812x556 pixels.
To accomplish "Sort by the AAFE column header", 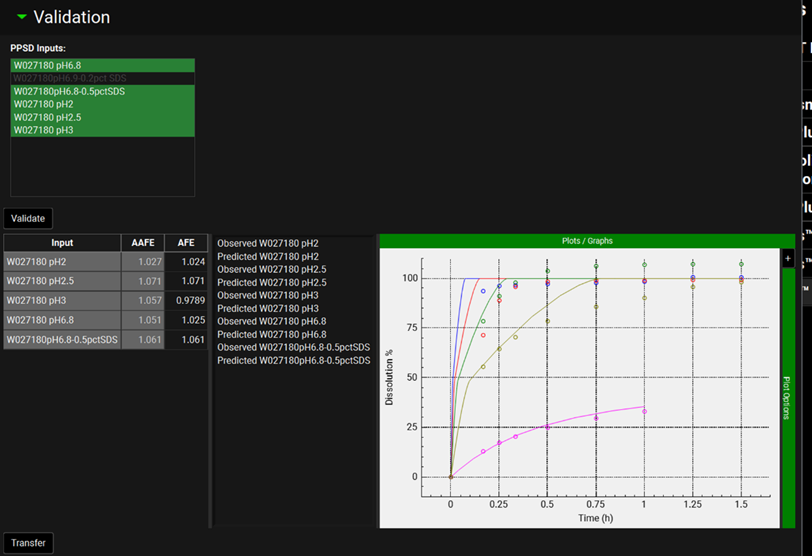I will click(x=141, y=243).
